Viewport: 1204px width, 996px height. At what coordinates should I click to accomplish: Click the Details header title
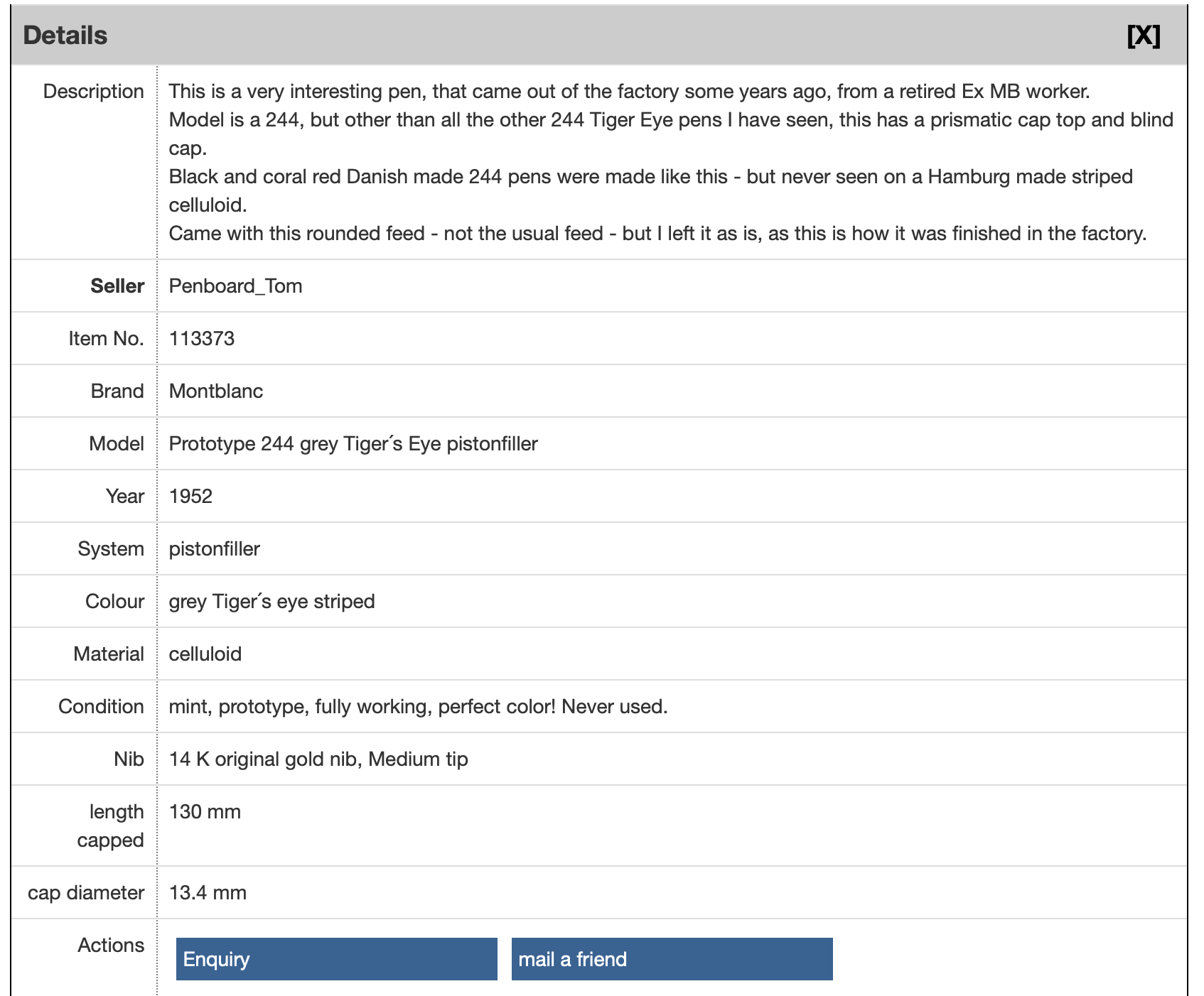(x=65, y=36)
